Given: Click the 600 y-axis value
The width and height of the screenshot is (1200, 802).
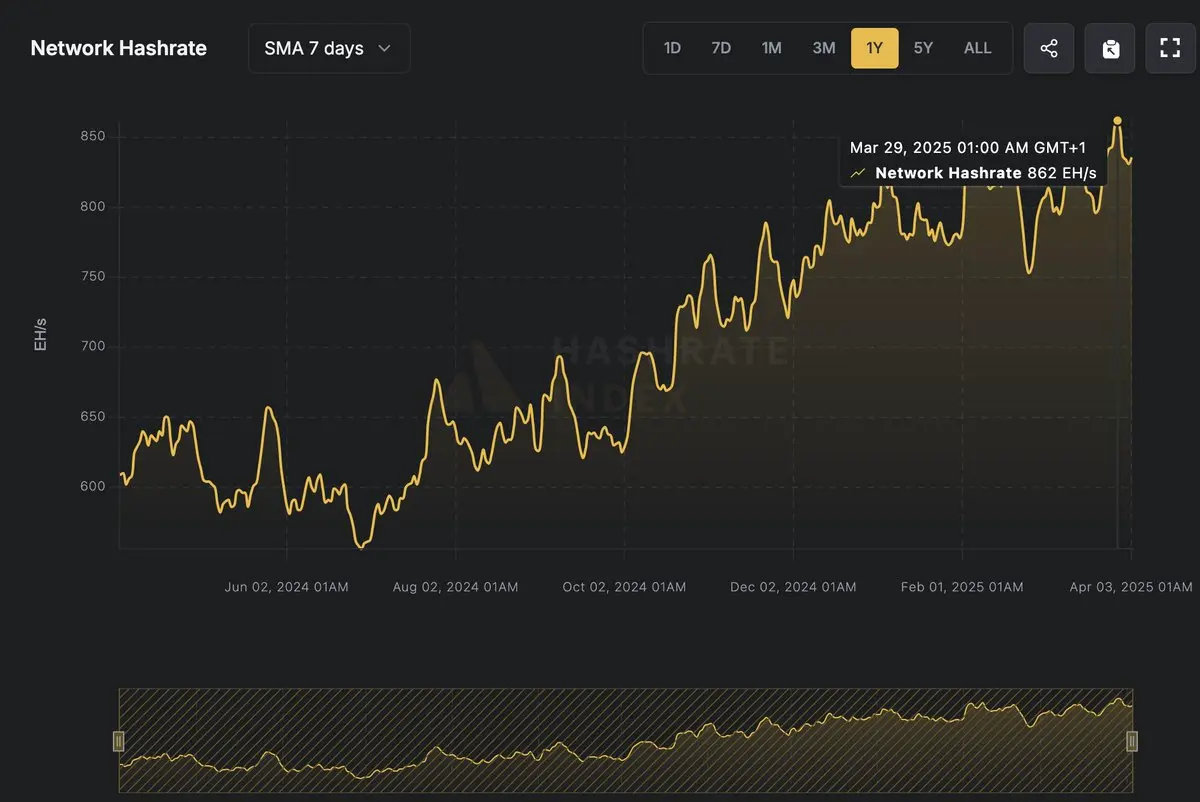Looking at the screenshot, I should click(93, 487).
